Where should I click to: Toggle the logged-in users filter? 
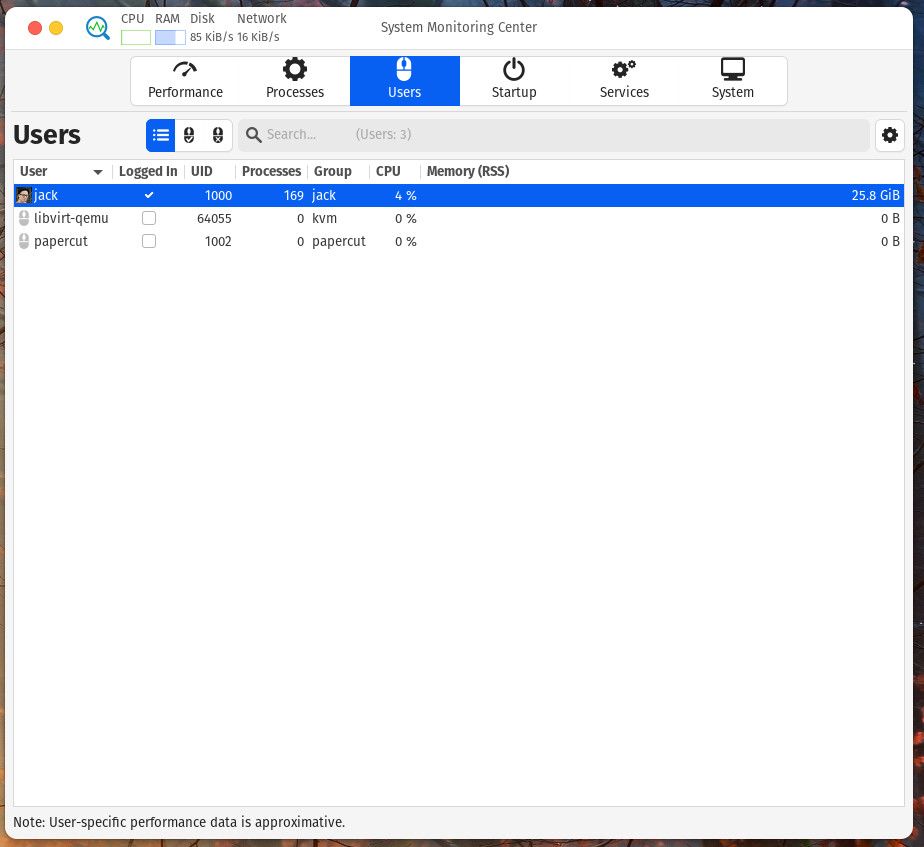click(x=189, y=135)
